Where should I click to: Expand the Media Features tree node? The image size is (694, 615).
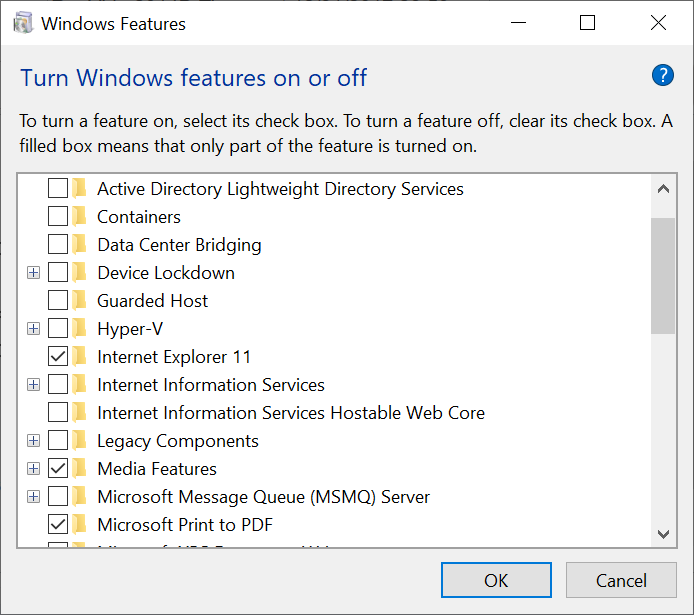pyautogui.click(x=33, y=469)
